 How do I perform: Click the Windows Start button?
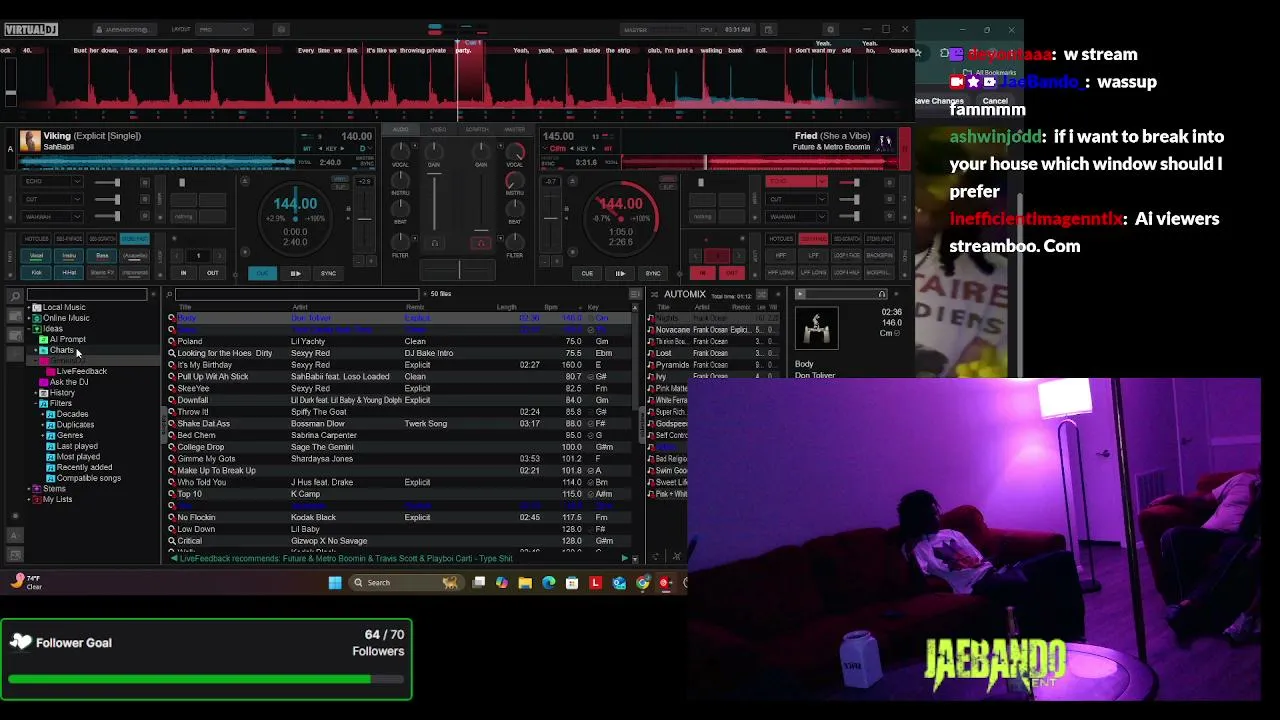pyautogui.click(x=335, y=583)
